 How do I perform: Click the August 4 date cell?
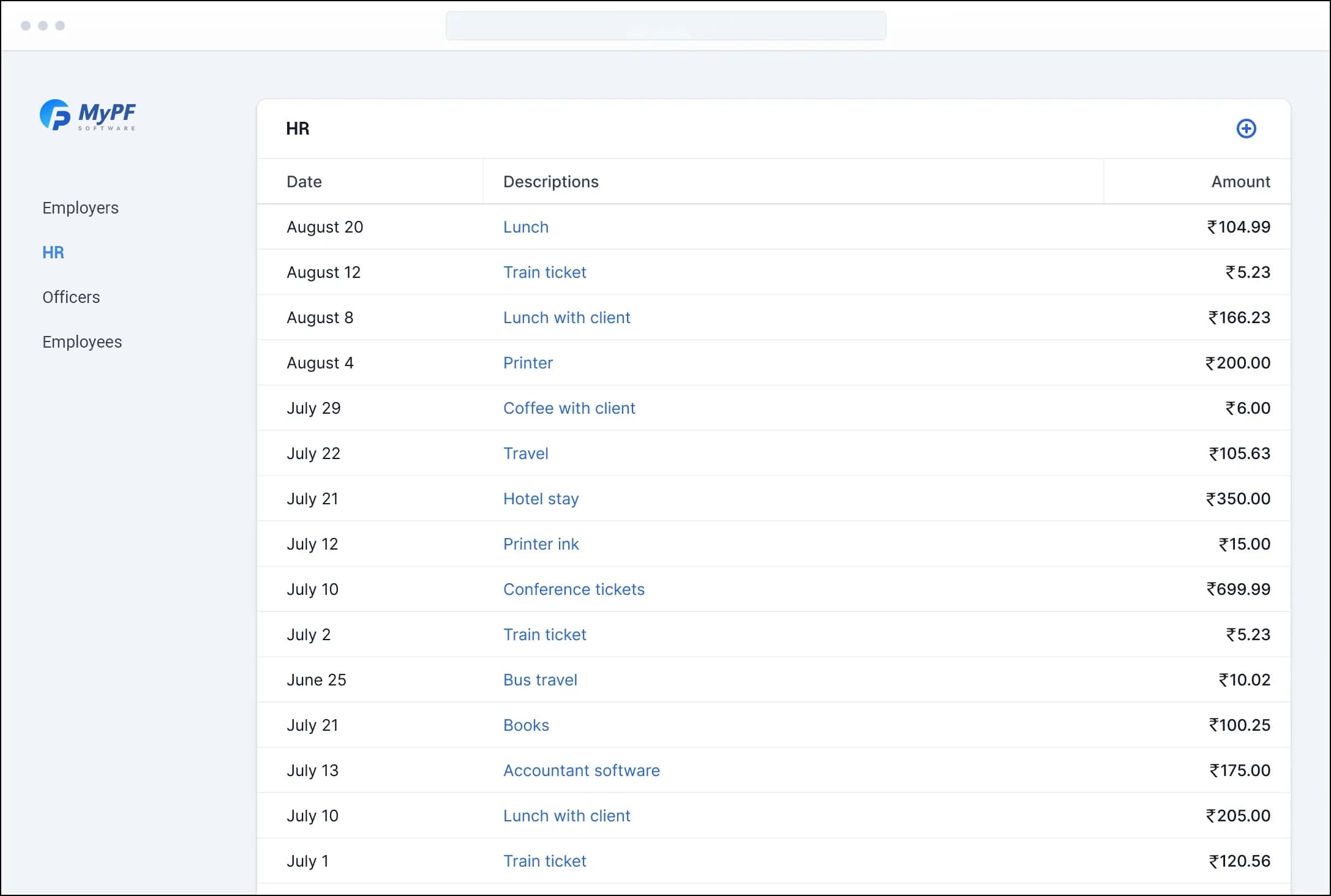320,363
